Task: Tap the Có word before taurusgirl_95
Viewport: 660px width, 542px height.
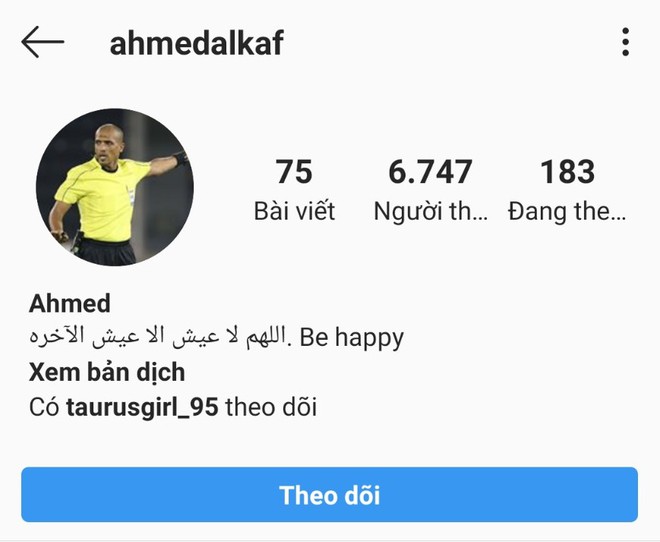Action: coord(44,408)
